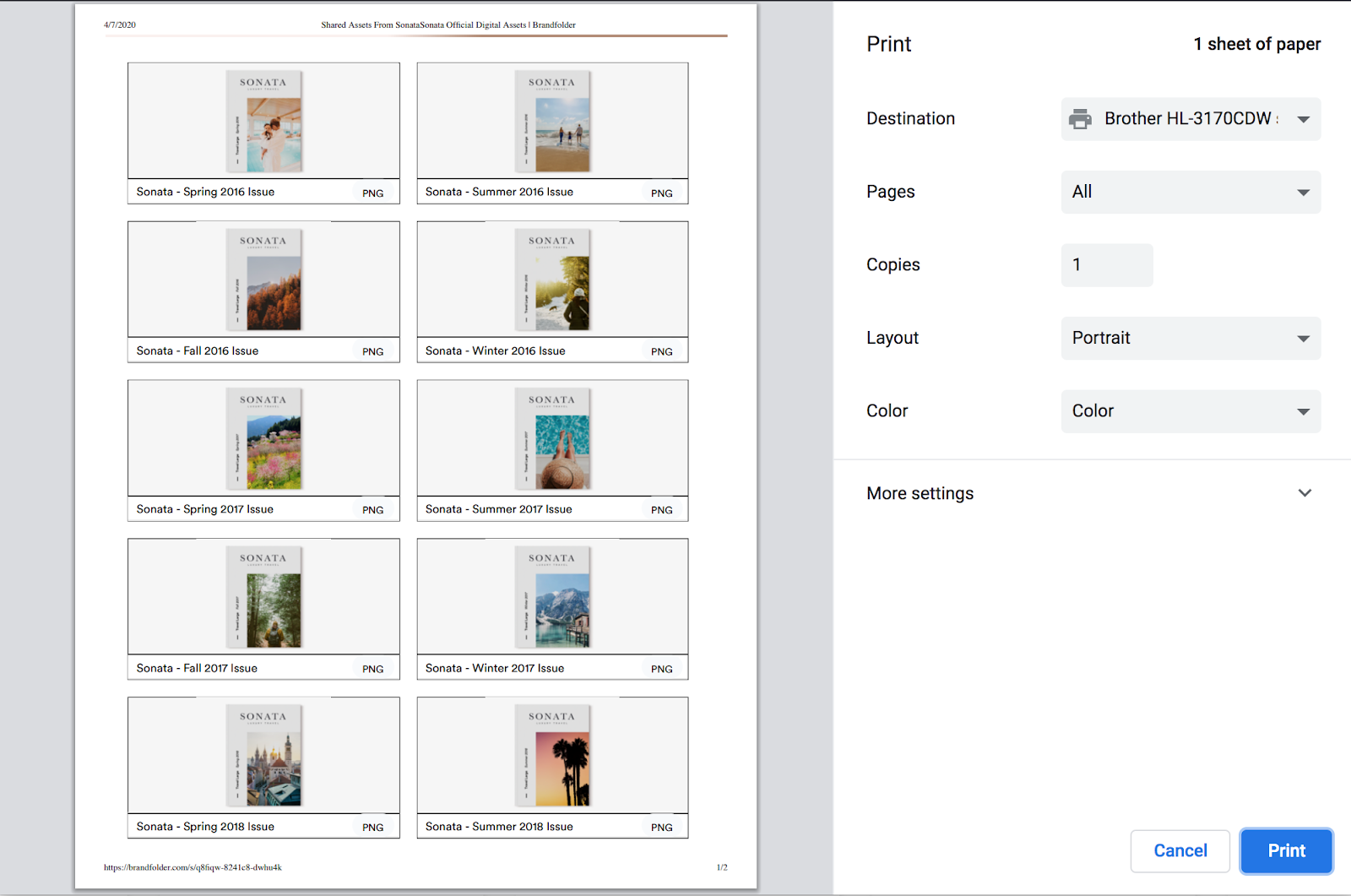1351x896 pixels.
Task: Select the Spring 2016 Issue cover thumbnail
Action: pyautogui.click(x=264, y=122)
